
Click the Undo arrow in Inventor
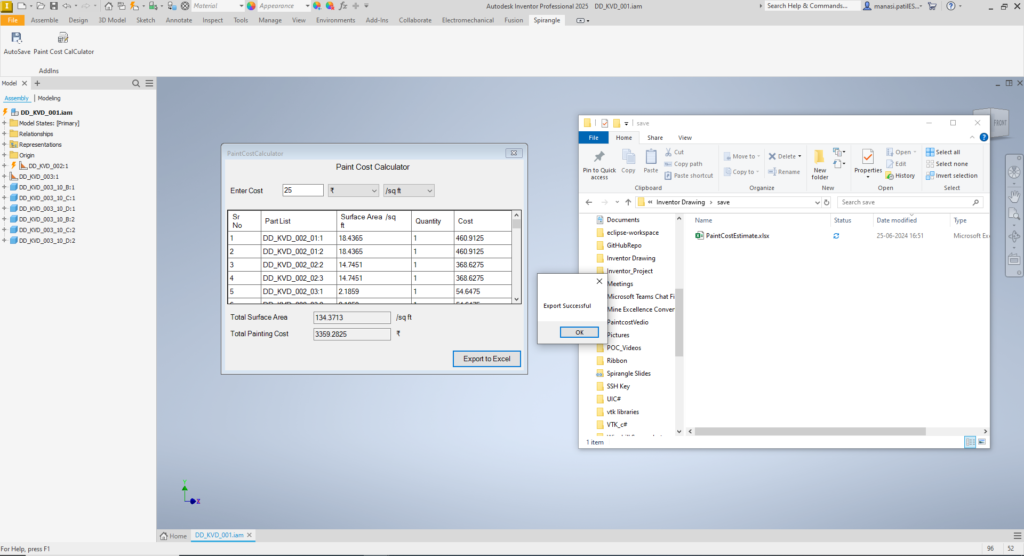[x=67, y=6]
